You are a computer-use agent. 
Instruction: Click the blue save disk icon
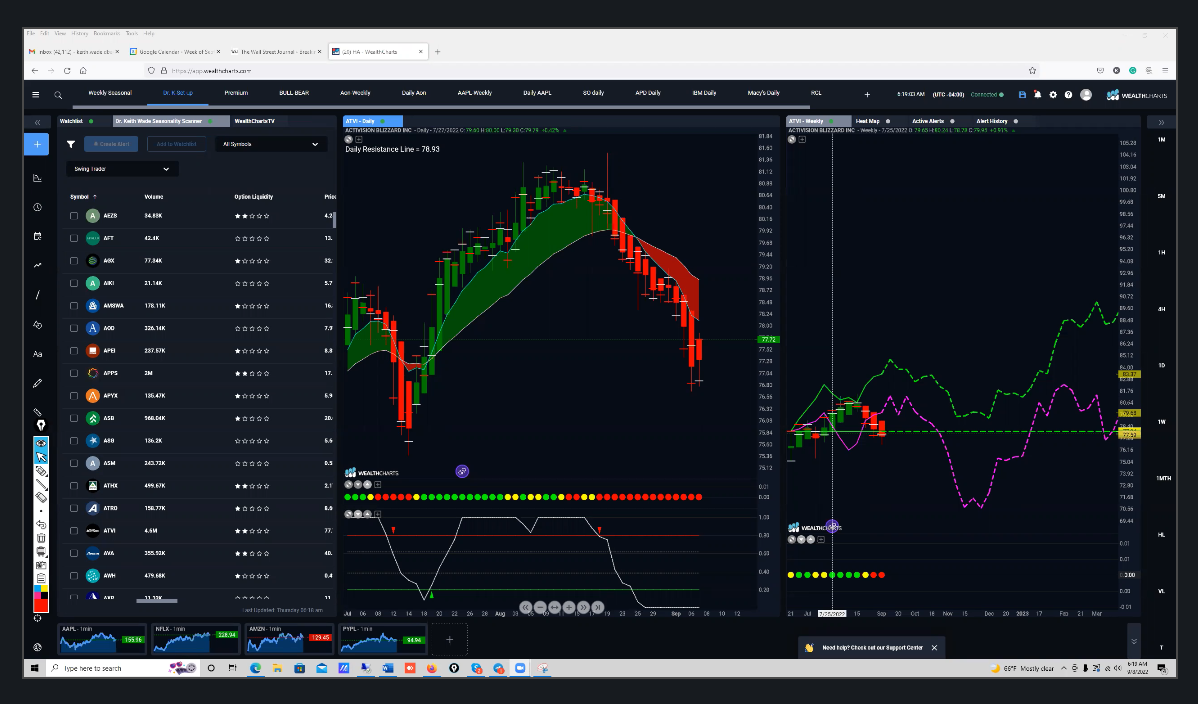point(1022,95)
